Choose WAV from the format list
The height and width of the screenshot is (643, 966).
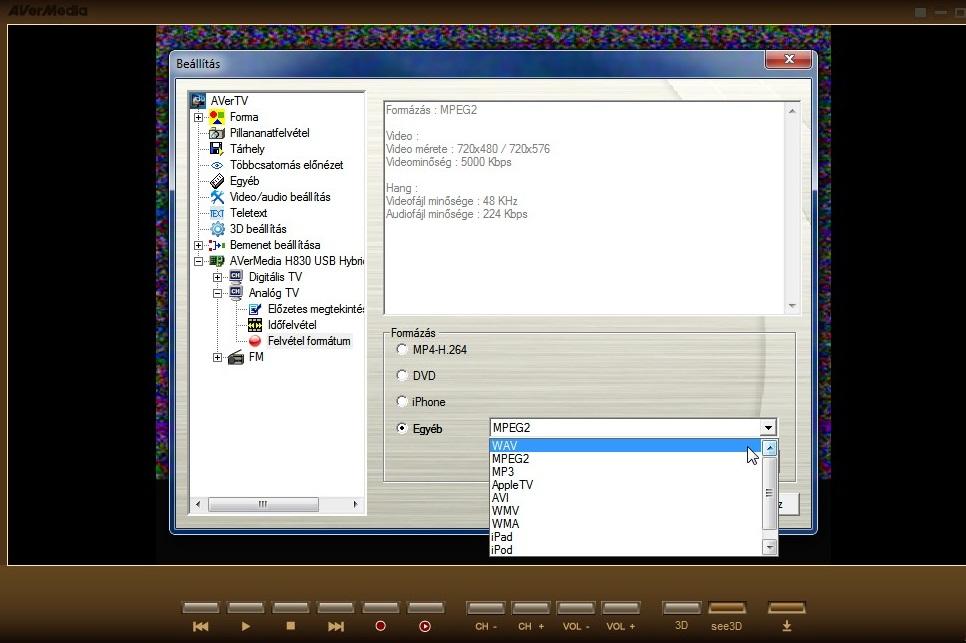pos(625,445)
